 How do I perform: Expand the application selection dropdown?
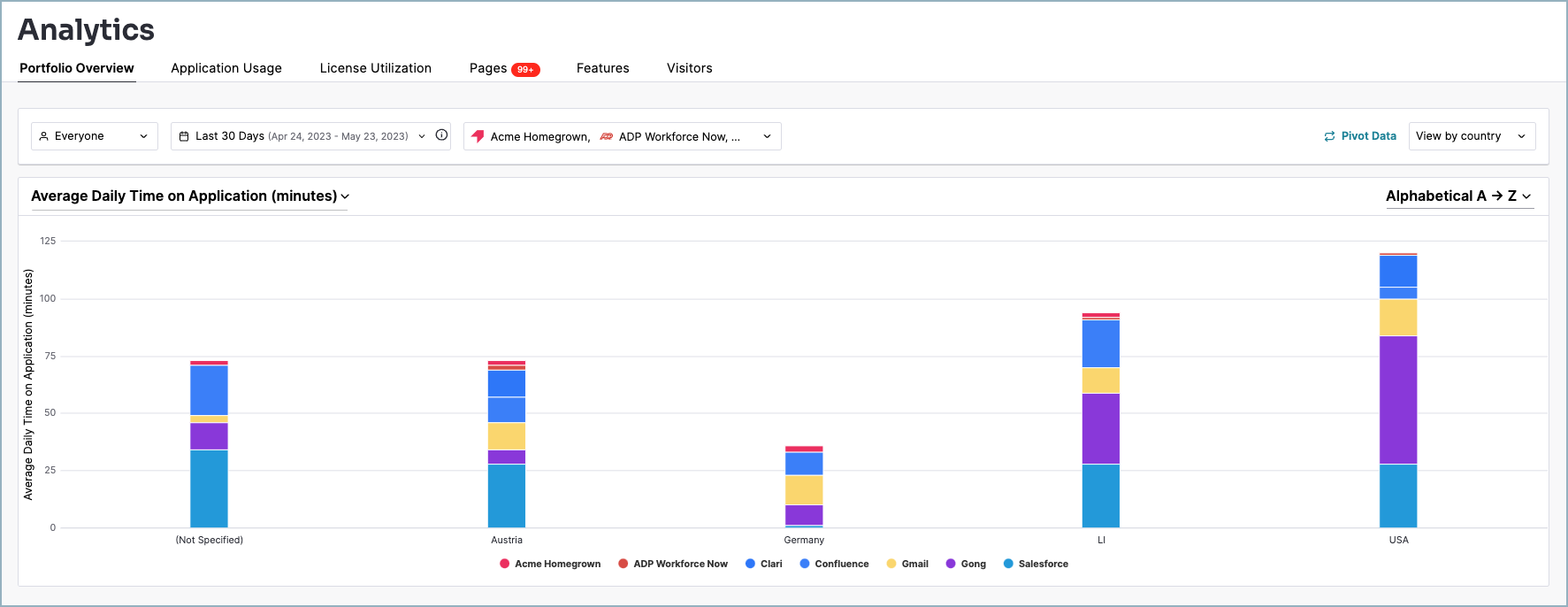[x=623, y=136]
